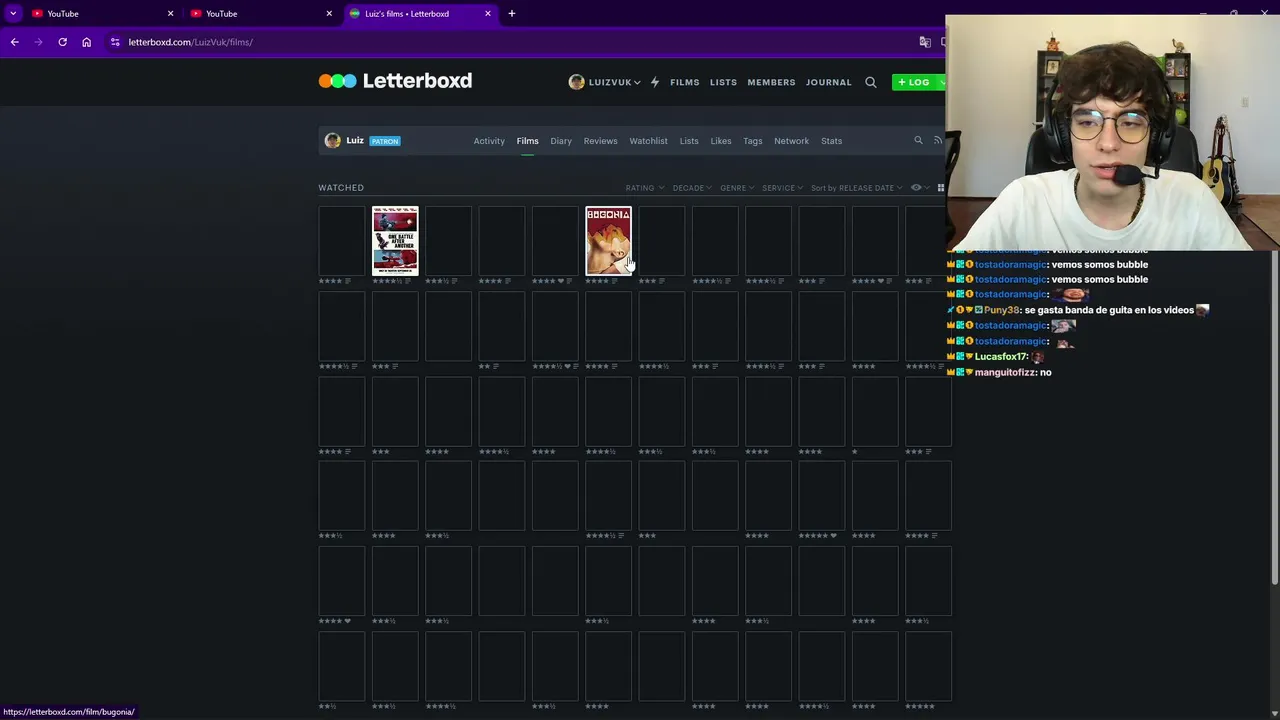
Task: Open the Reviews profile tab
Action: [x=600, y=141]
